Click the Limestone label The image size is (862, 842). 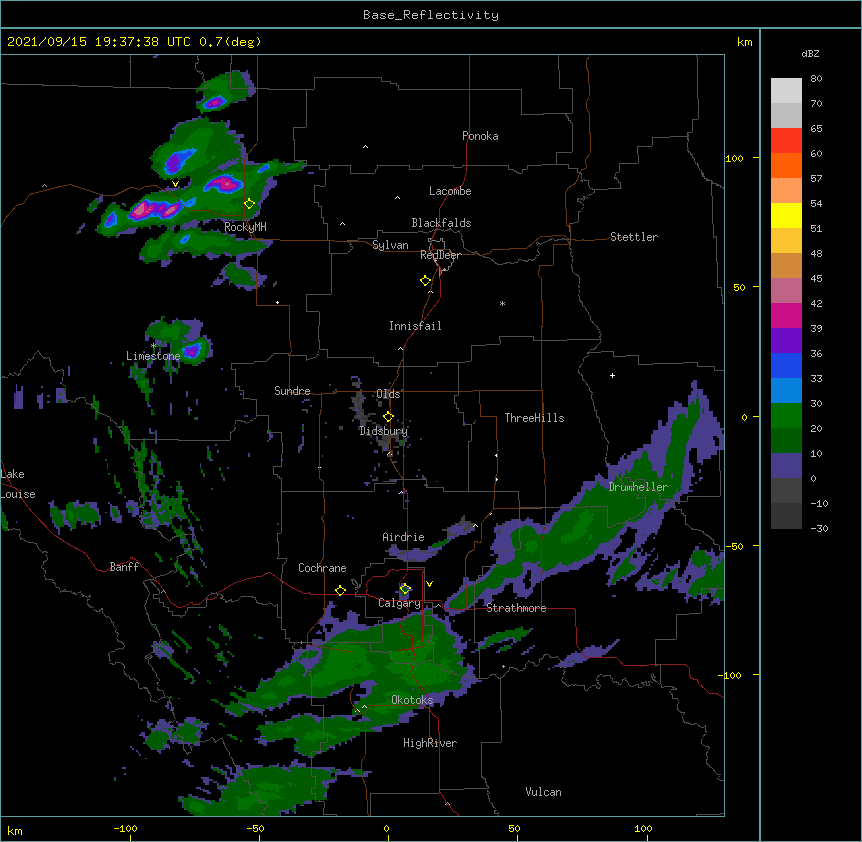tap(153, 356)
